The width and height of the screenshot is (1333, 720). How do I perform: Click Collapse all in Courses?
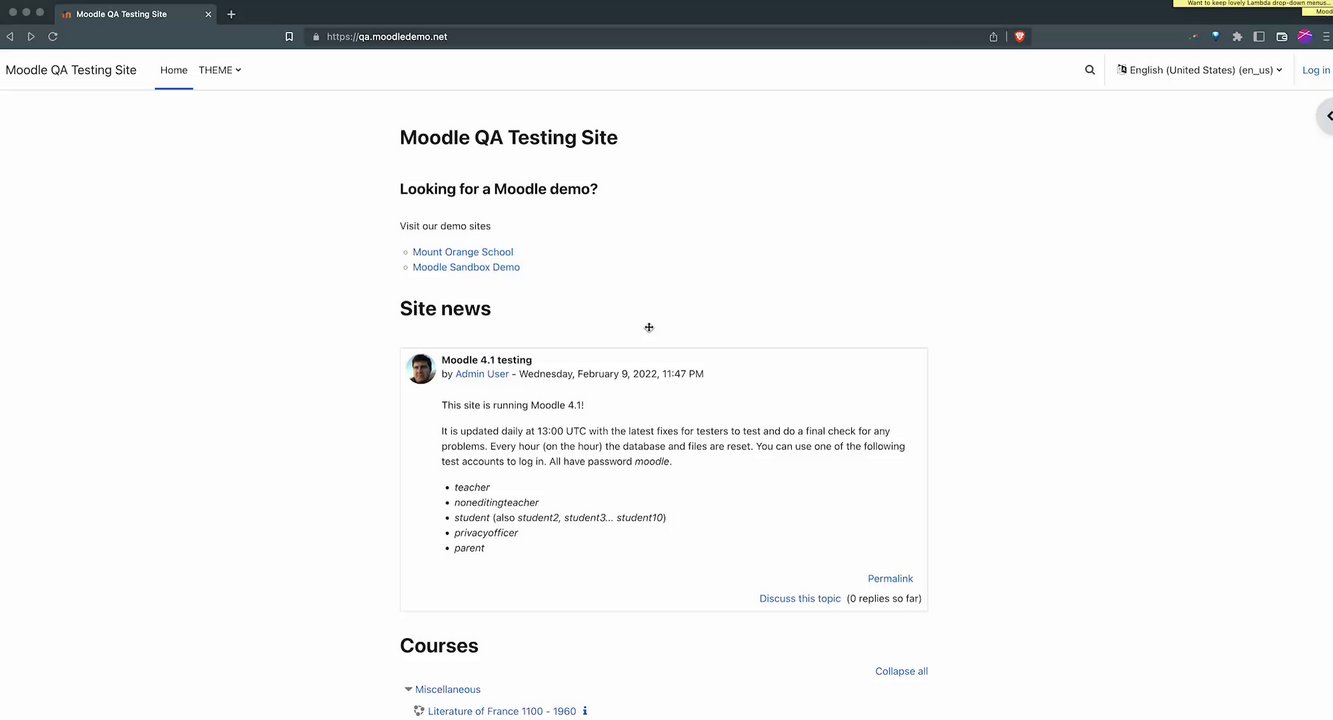click(901, 671)
